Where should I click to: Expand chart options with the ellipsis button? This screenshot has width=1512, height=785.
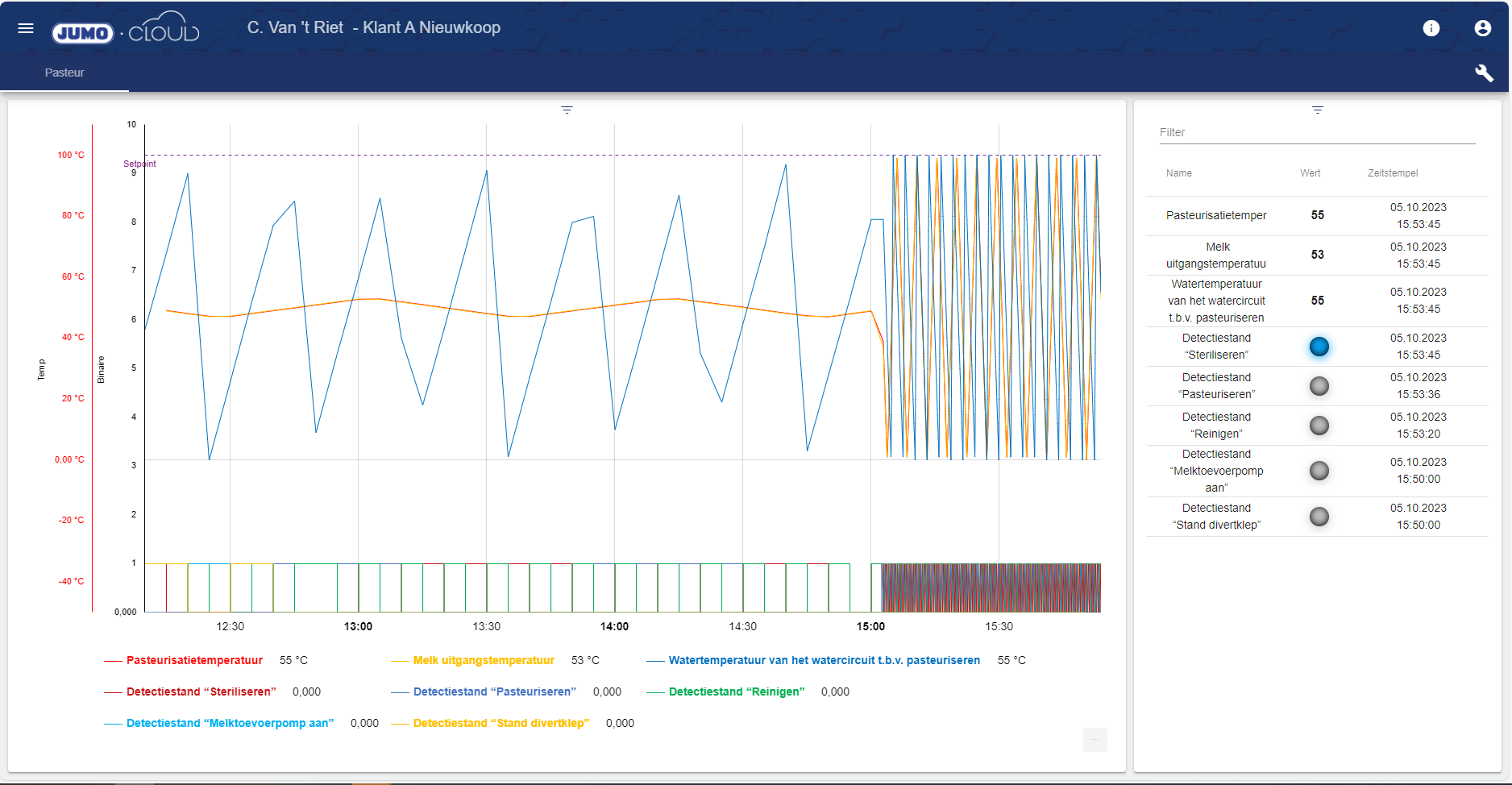point(1095,739)
